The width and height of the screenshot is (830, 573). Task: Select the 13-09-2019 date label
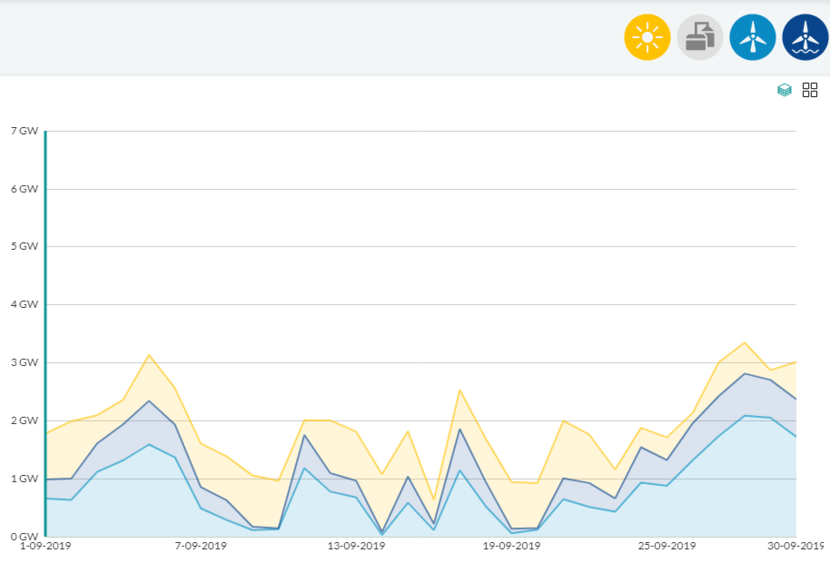(x=356, y=546)
